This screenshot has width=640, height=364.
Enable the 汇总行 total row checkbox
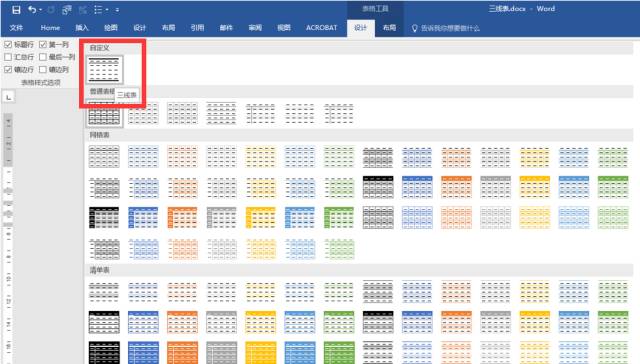(8, 57)
